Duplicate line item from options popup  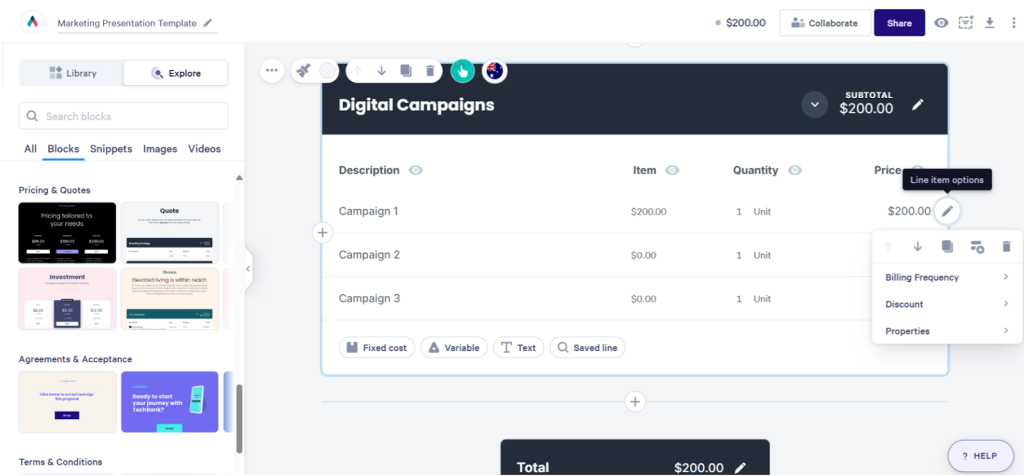pyautogui.click(x=947, y=246)
